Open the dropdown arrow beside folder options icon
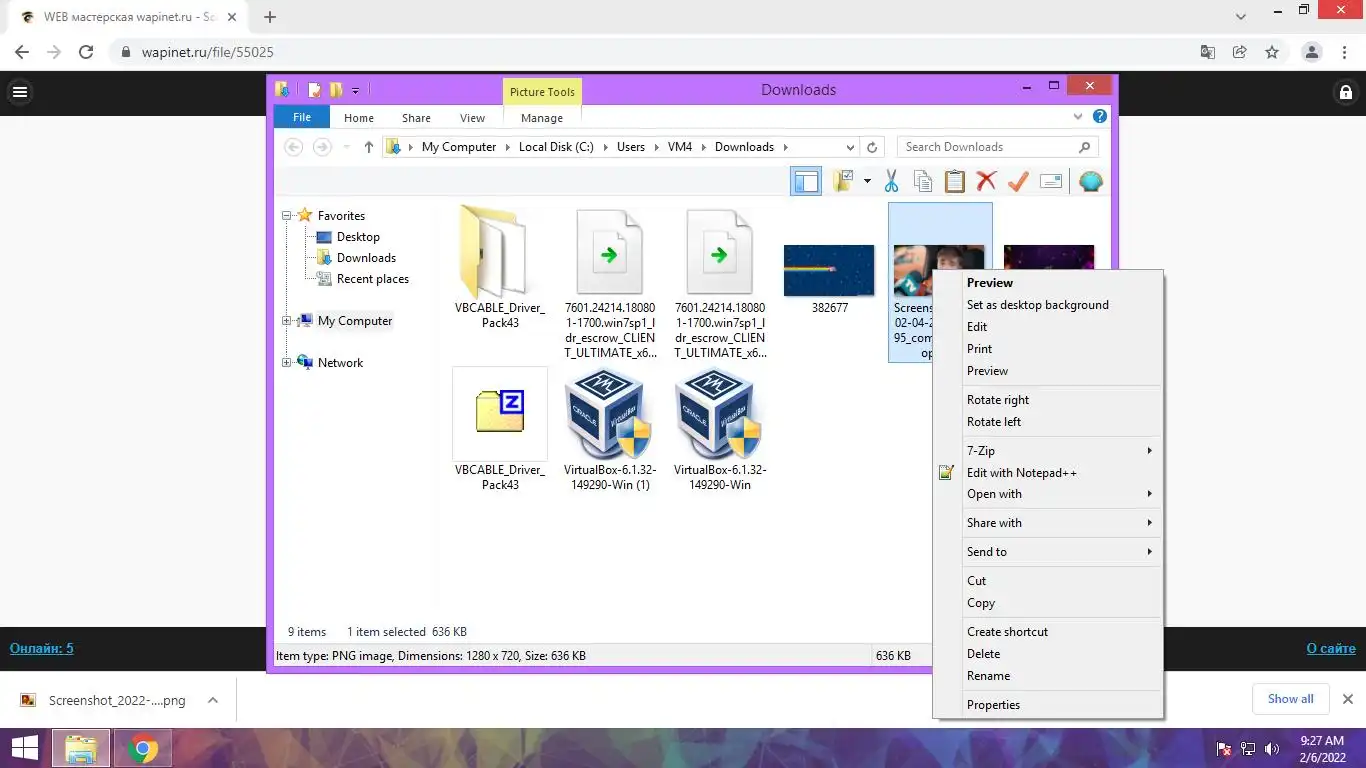Image resolution: width=1366 pixels, height=768 pixels. [x=867, y=181]
